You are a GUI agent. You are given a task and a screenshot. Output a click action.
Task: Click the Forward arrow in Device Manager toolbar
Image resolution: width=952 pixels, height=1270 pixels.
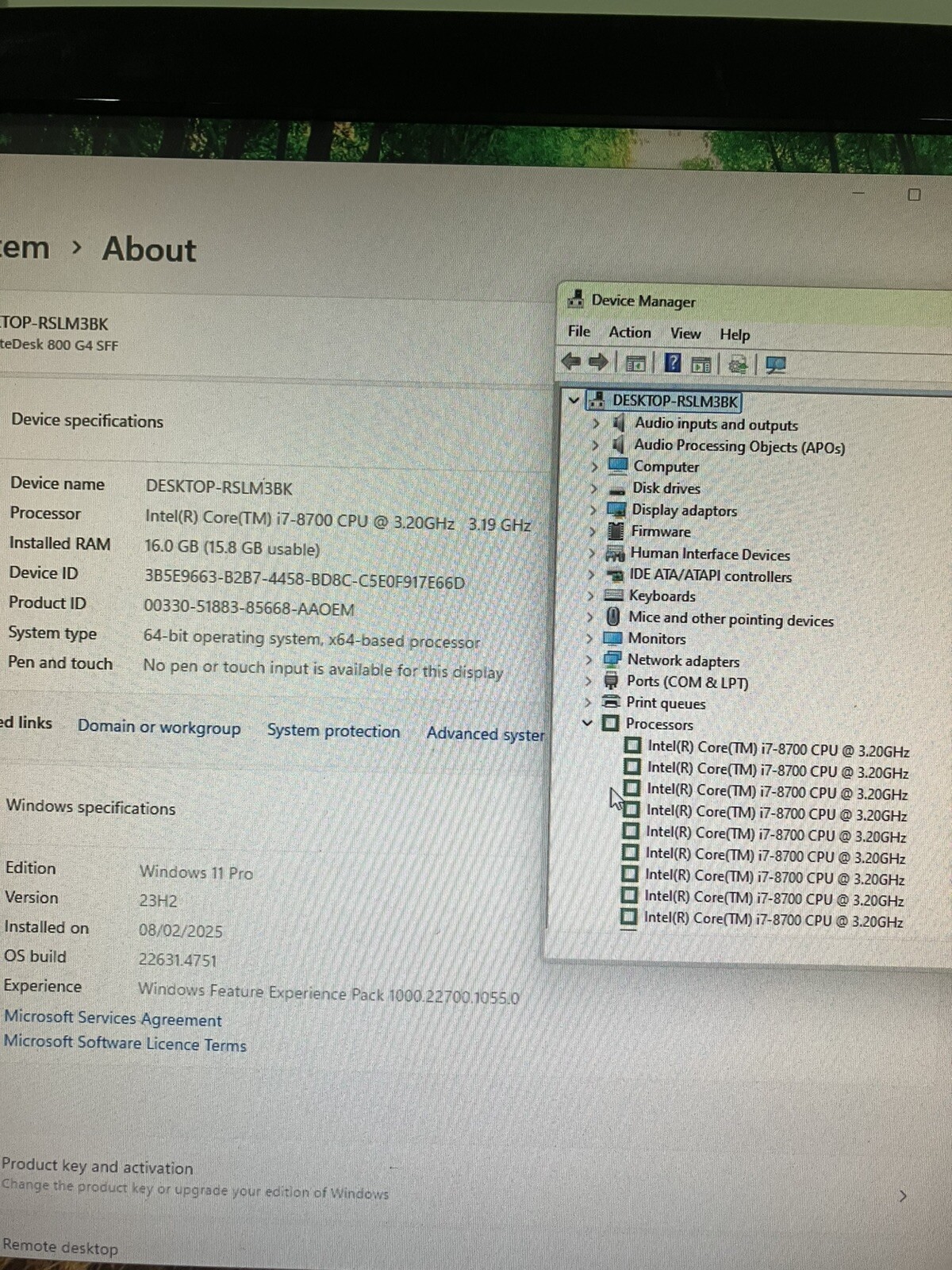tap(598, 362)
